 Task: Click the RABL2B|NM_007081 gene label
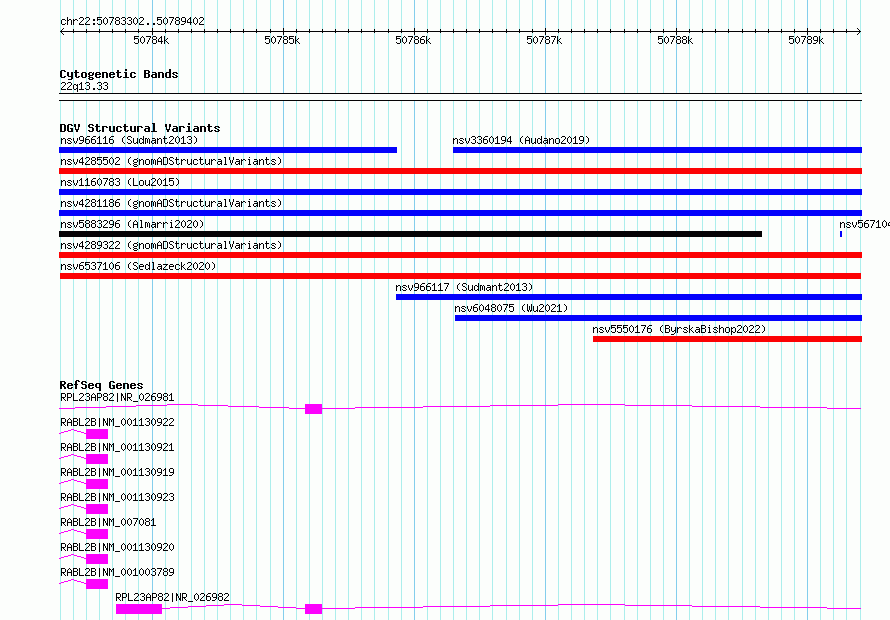108,522
